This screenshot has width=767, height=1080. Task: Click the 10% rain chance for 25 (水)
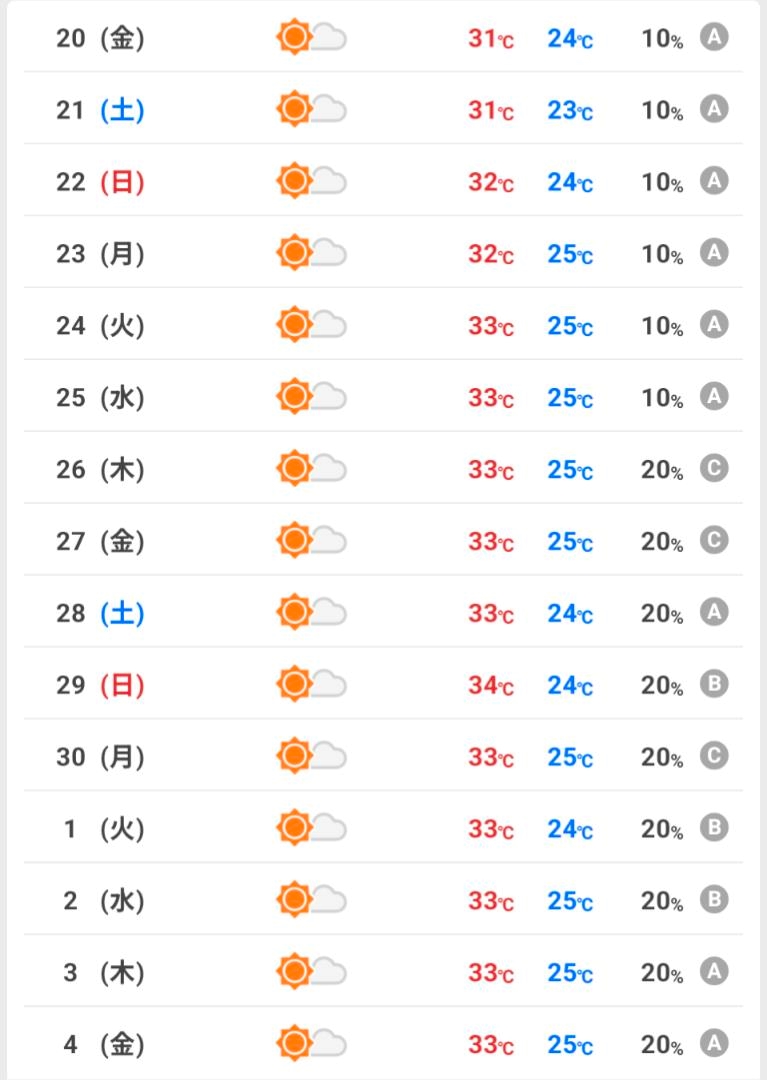pyautogui.click(x=662, y=398)
